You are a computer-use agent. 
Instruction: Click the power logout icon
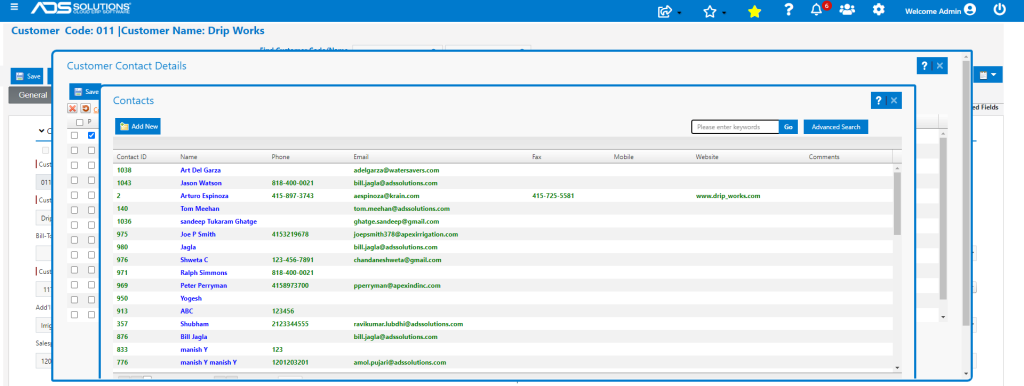tap(1000, 10)
